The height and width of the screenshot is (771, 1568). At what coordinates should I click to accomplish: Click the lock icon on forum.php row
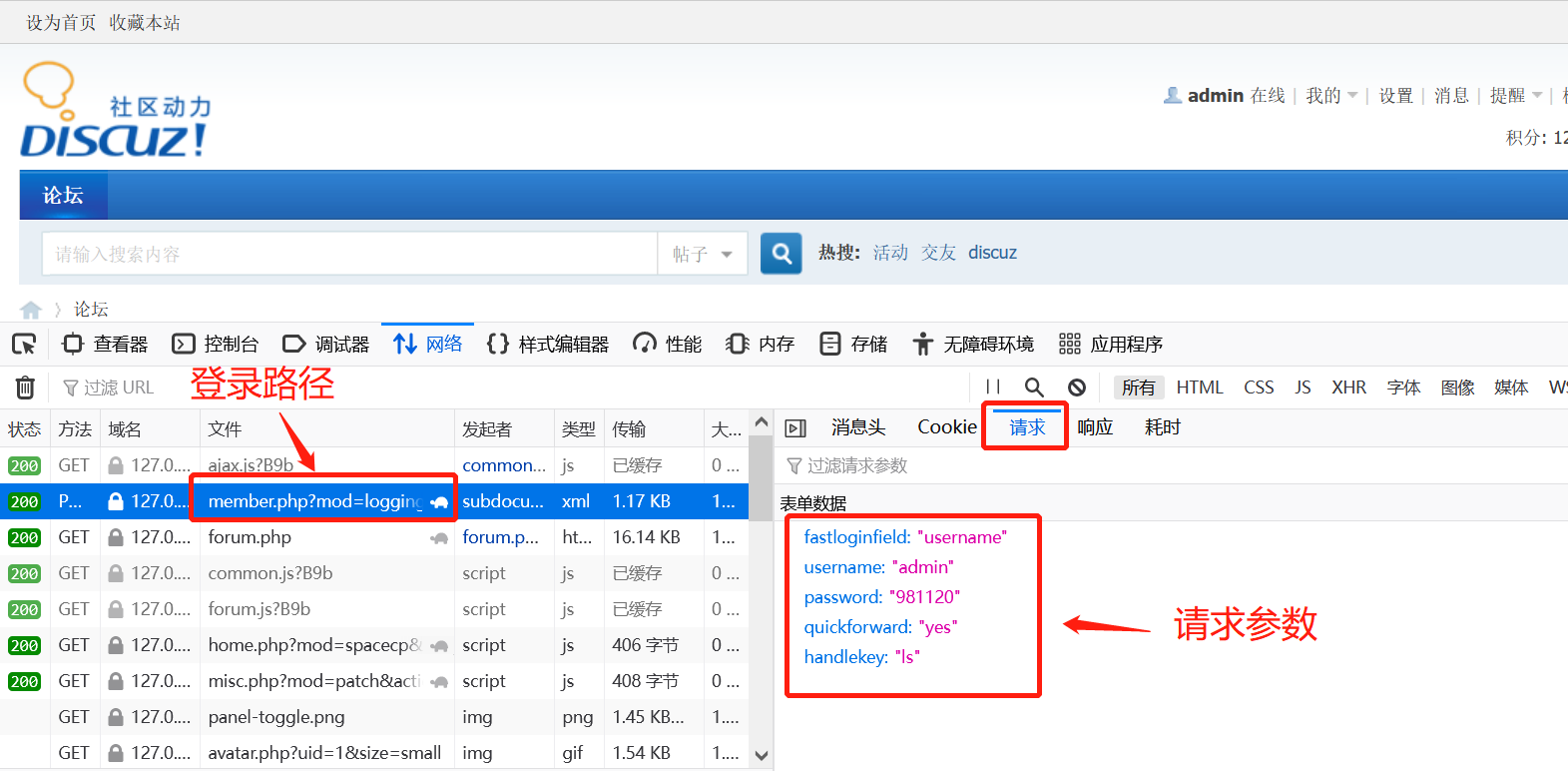116,537
